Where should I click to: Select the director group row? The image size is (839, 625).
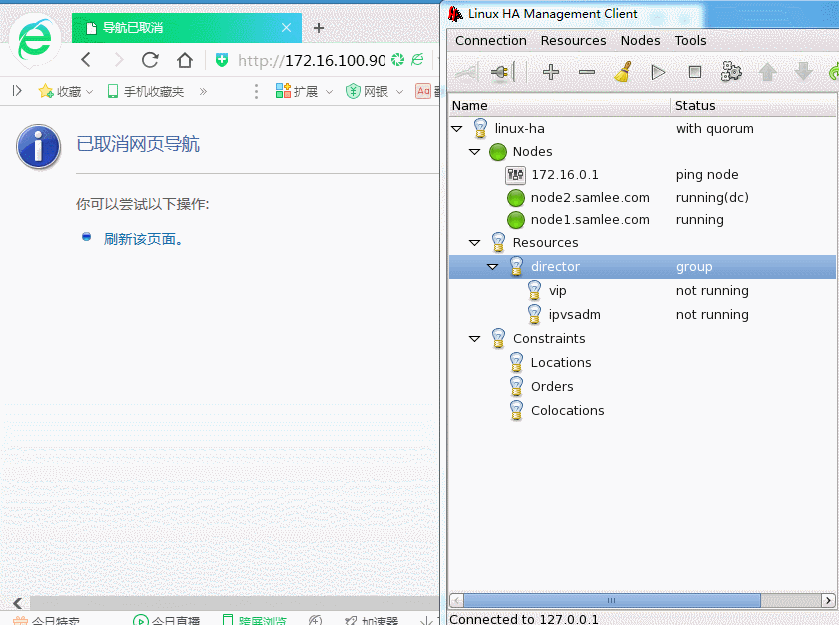642,266
